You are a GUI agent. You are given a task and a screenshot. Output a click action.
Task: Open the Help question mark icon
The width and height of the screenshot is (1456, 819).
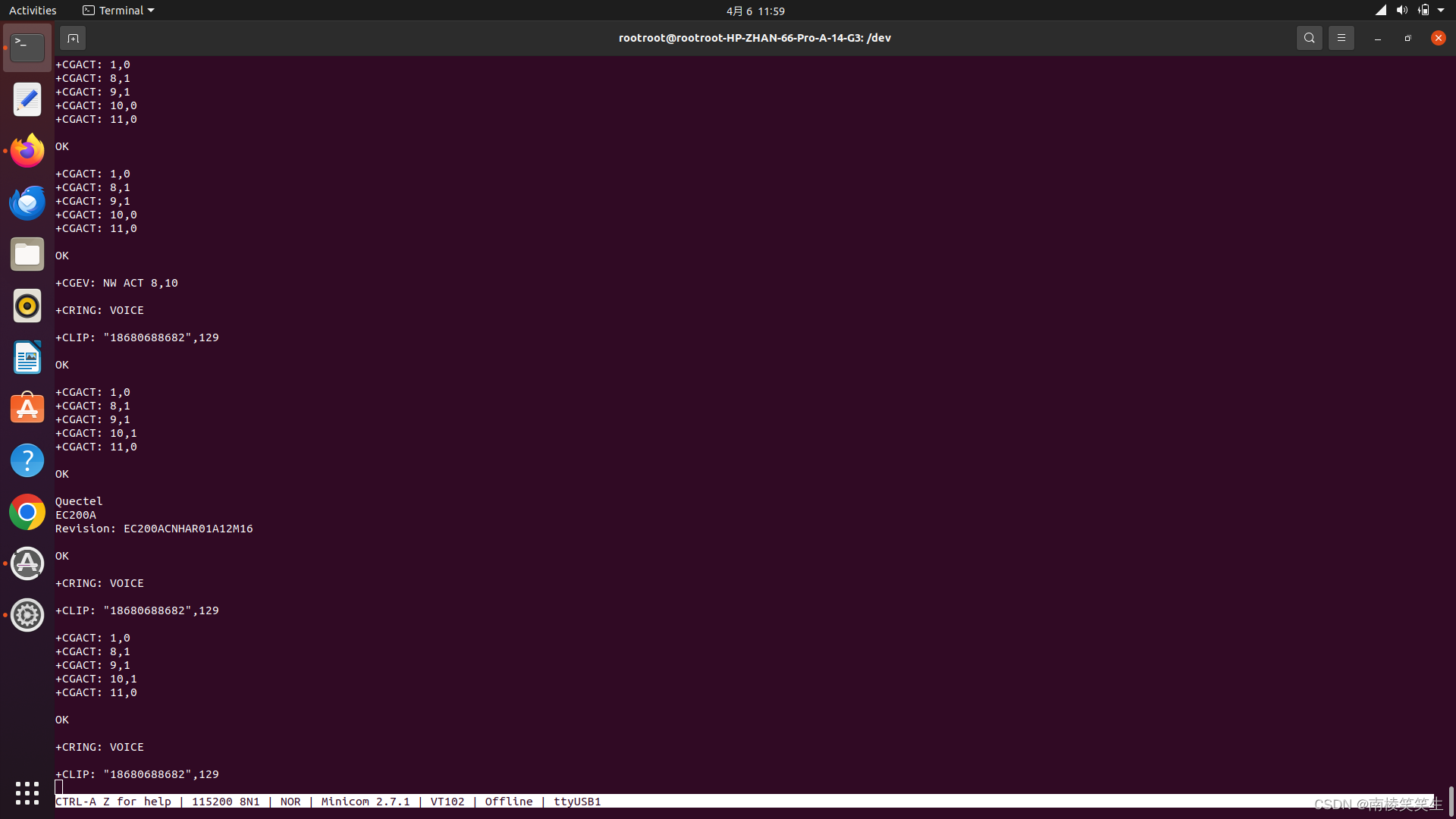tap(27, 460)
